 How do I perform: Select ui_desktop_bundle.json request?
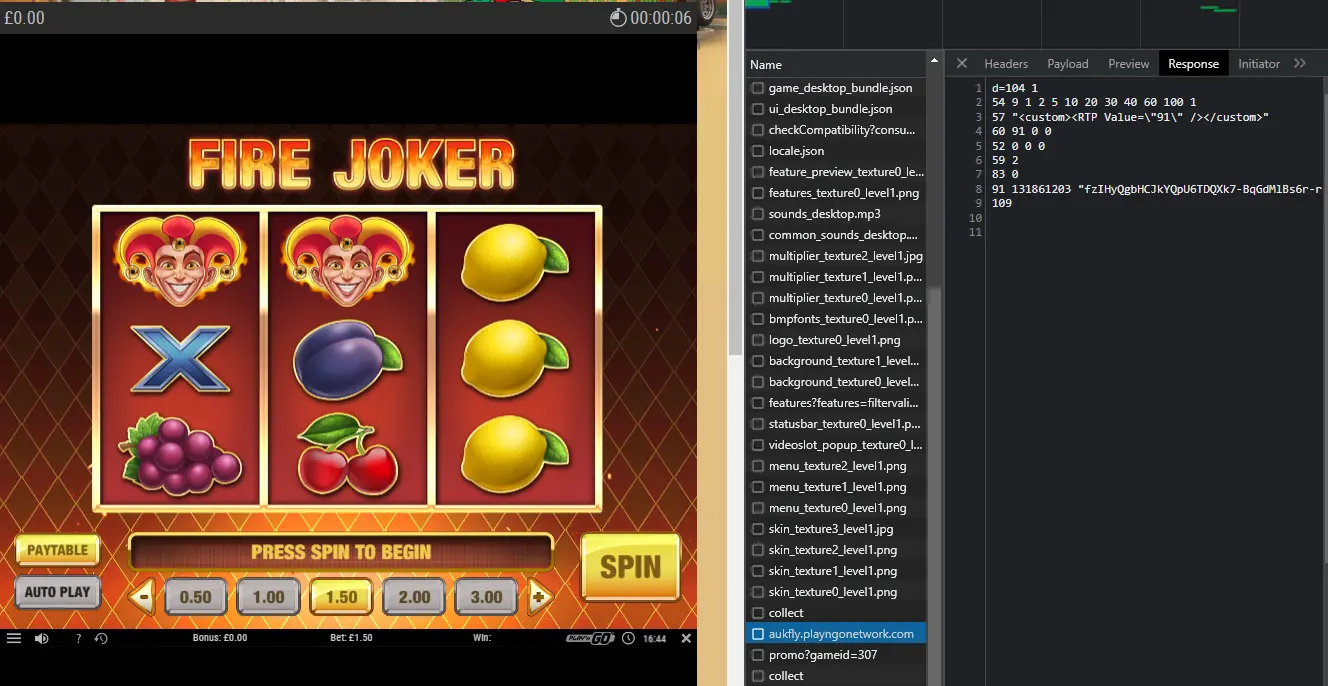coord(836,109)
